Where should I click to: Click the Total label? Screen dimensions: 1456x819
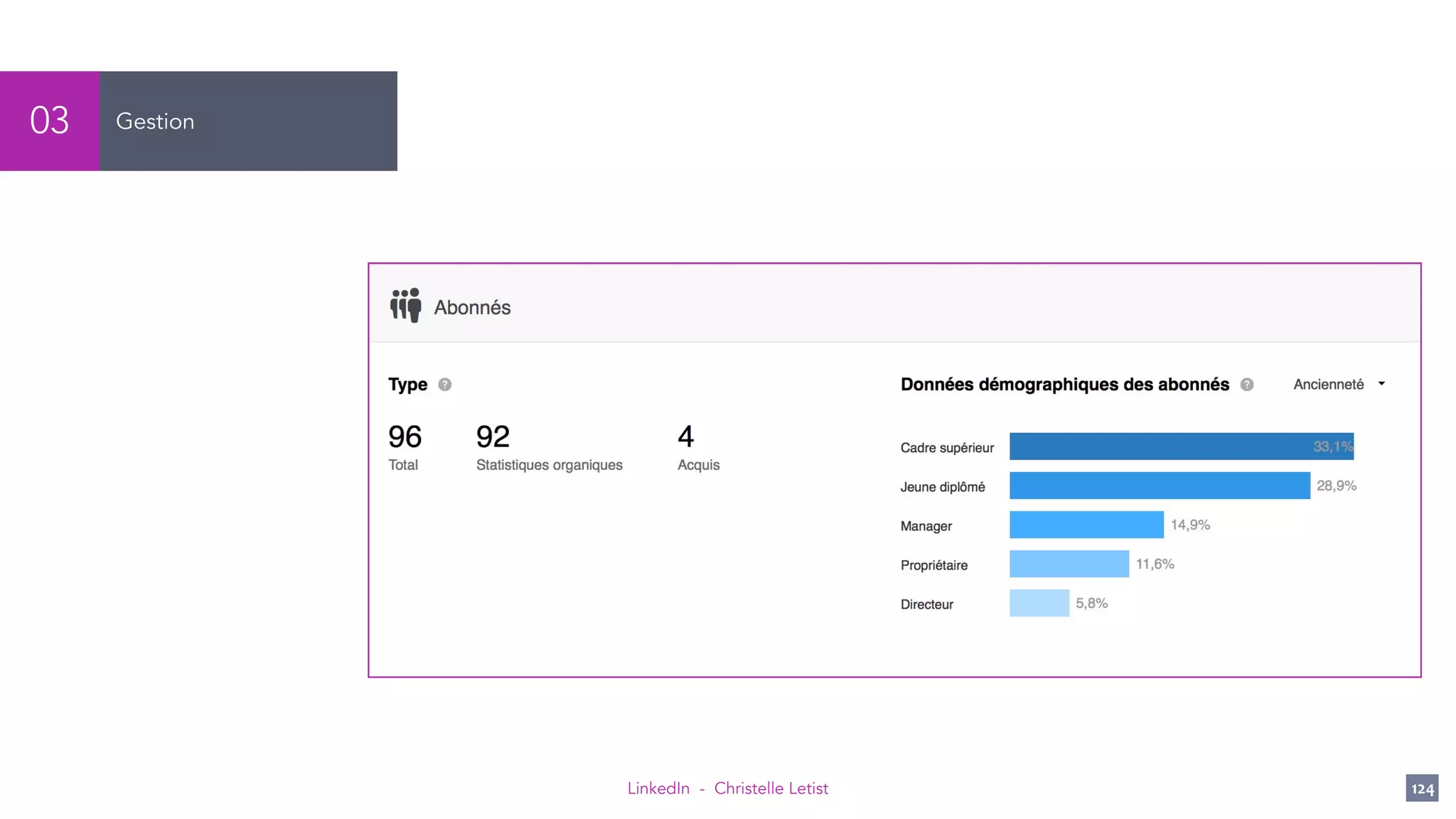(x=403, y=465)
